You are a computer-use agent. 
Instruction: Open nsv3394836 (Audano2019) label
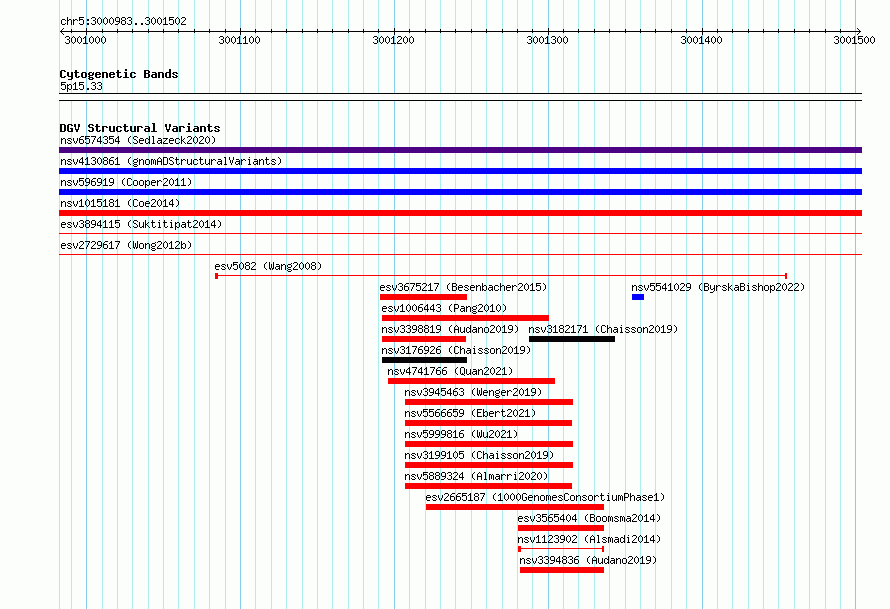(588, 560)
